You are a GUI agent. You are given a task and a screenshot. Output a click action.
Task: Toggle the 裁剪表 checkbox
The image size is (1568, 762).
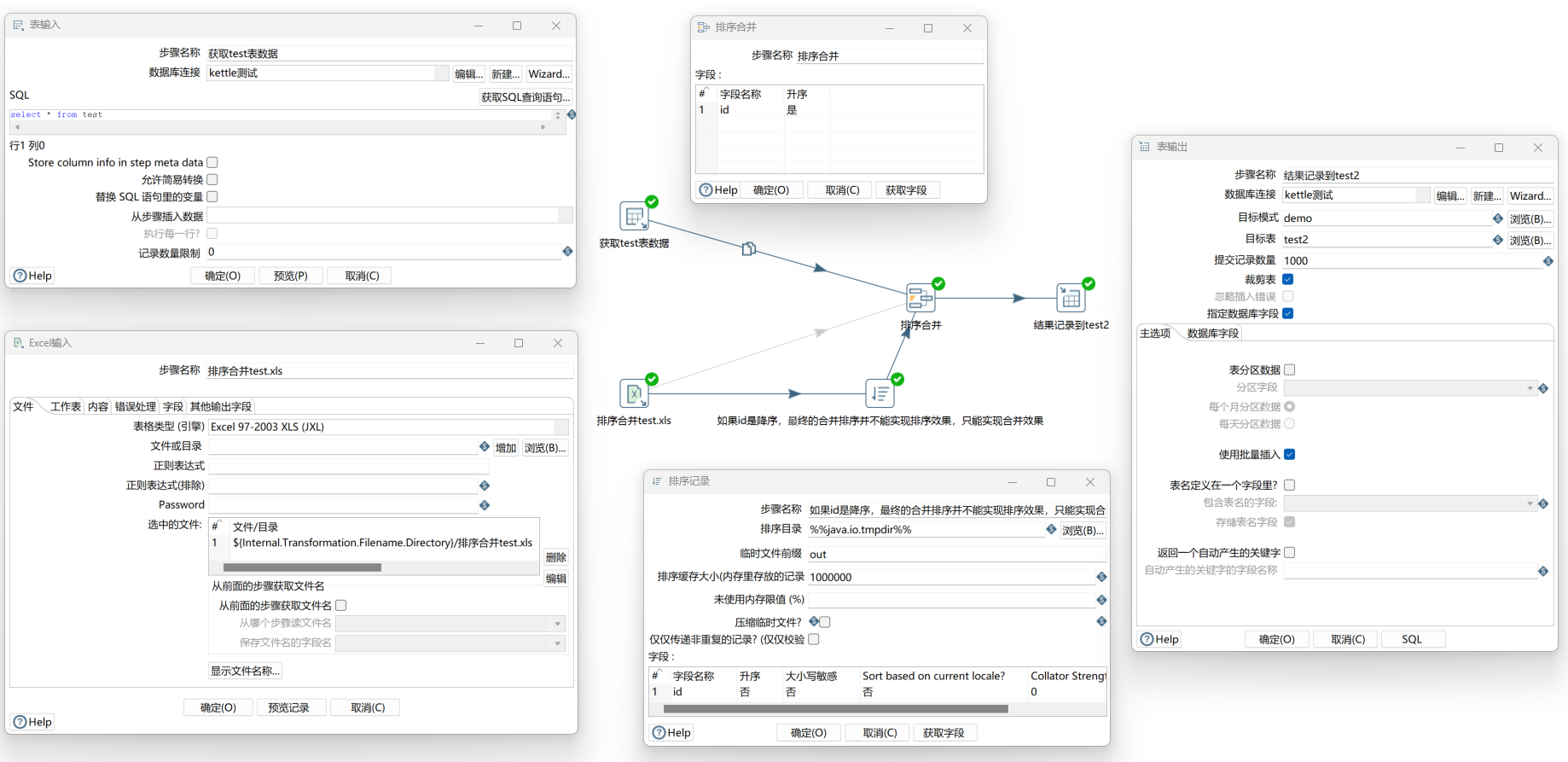coord(1288,279)
